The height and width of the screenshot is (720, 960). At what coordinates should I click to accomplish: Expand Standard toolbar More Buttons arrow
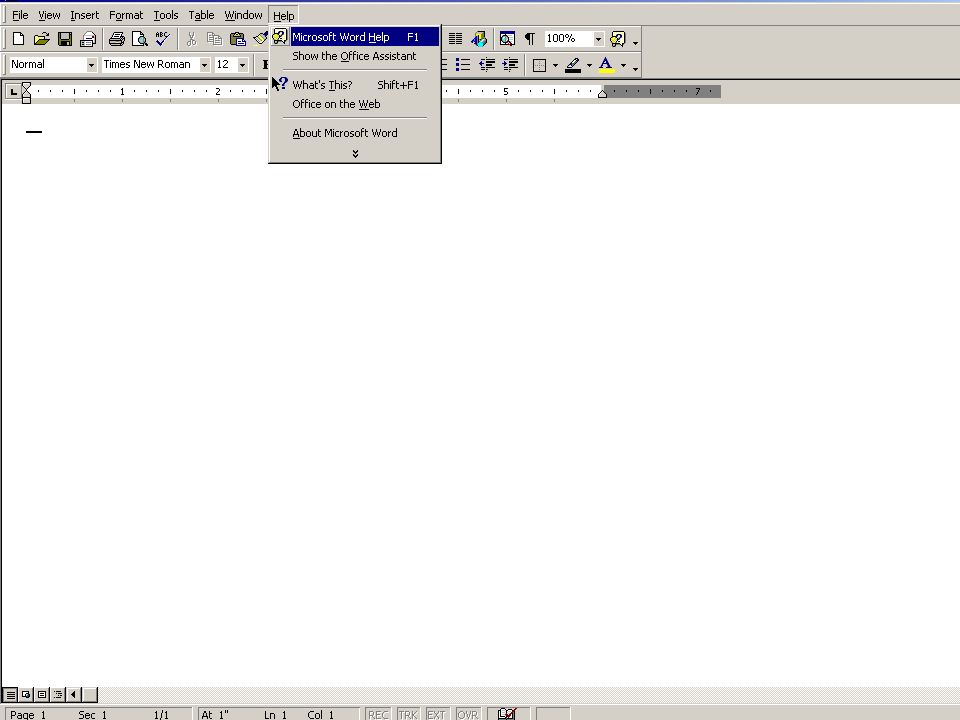[x=635, y=41]
